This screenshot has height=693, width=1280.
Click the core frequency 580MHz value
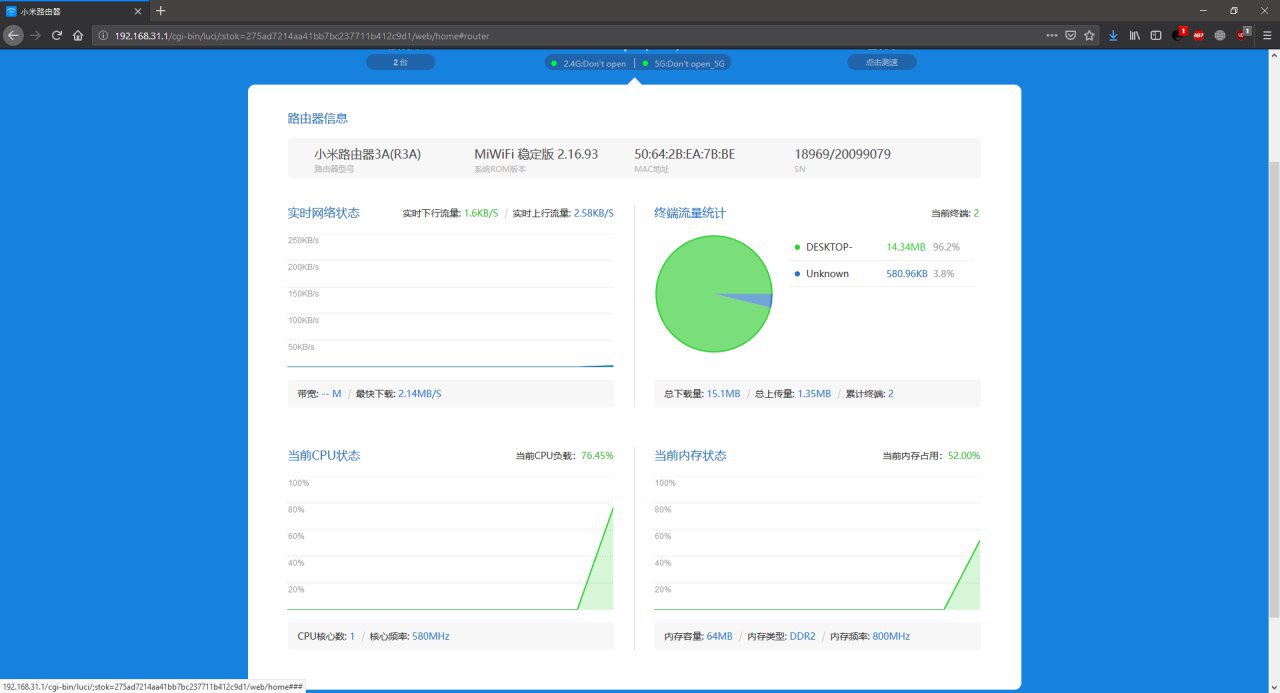point(431,636)
